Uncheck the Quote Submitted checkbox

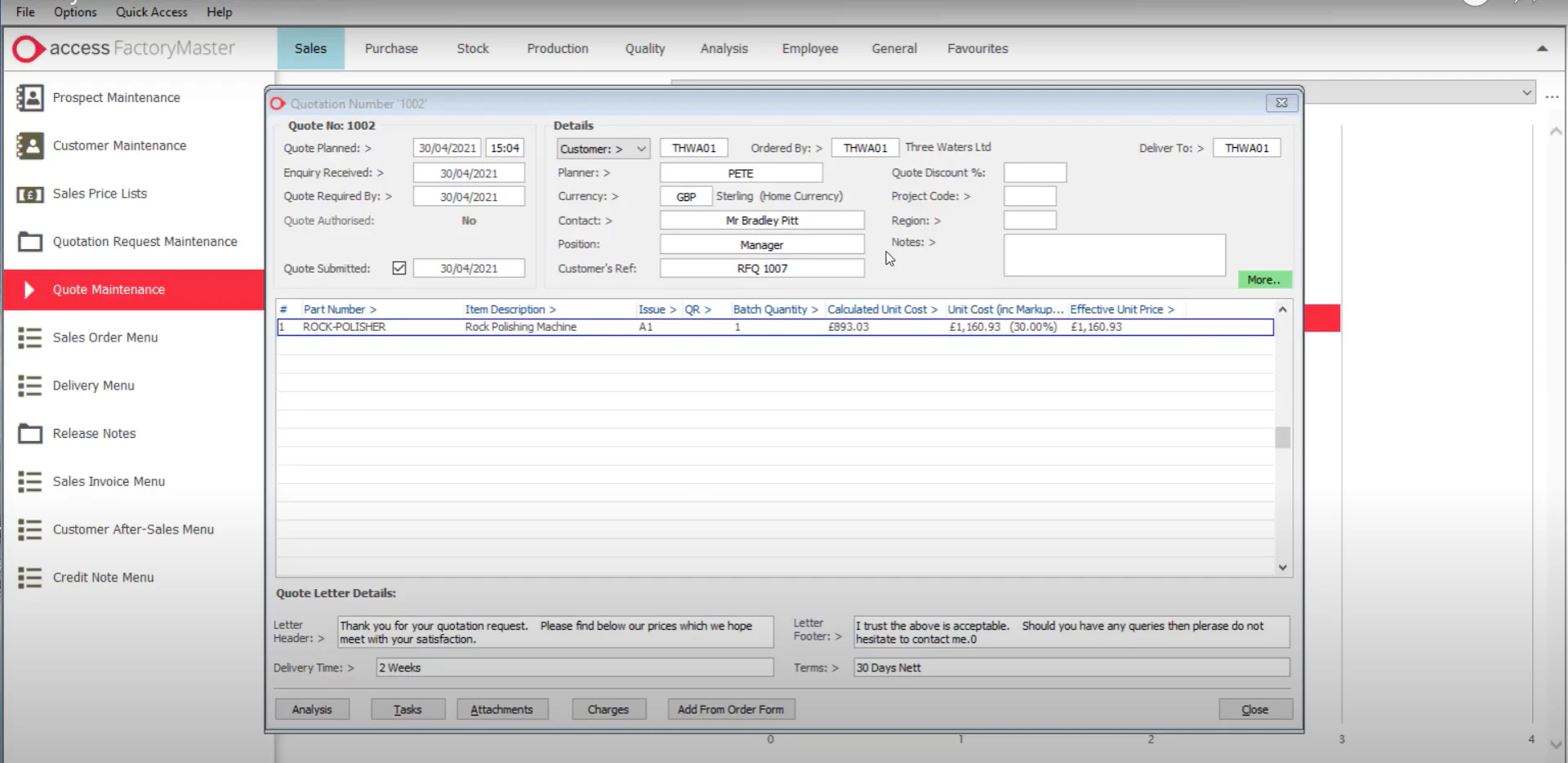click(x=399, y=268)
